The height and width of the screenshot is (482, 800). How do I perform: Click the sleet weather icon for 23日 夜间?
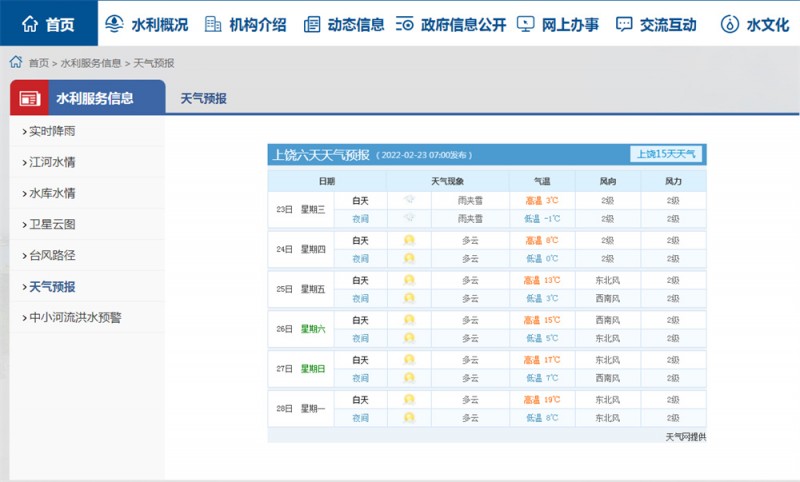409,218
